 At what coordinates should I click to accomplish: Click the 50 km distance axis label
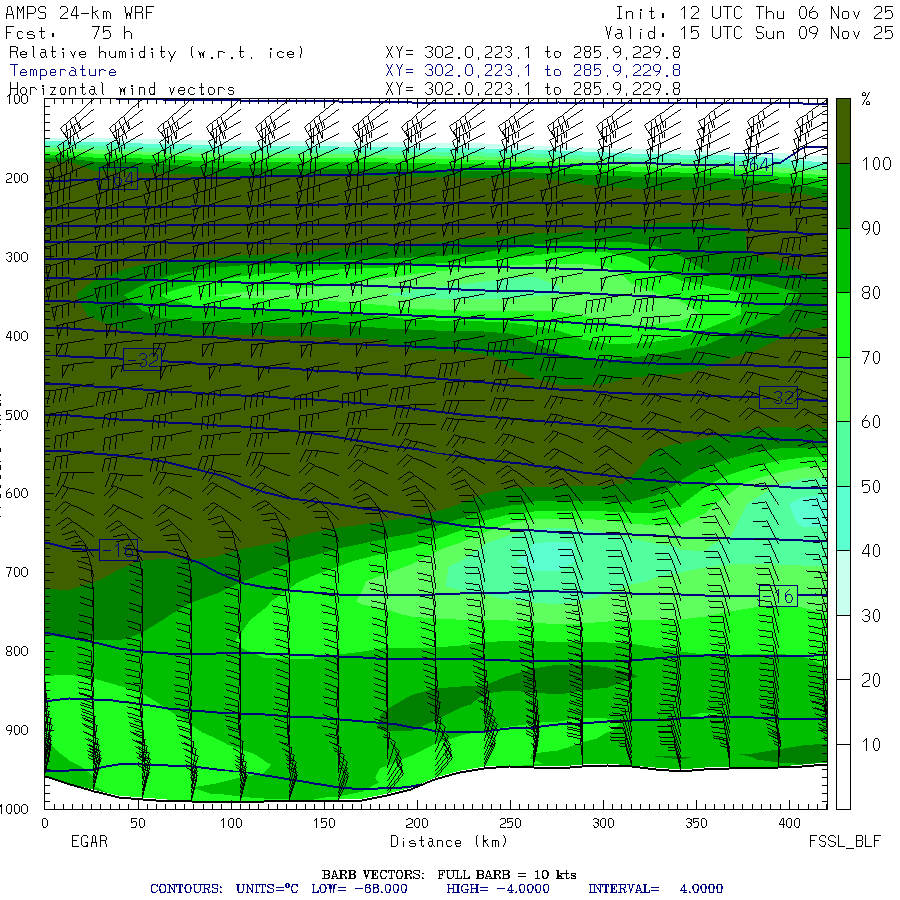click(138, 823)
